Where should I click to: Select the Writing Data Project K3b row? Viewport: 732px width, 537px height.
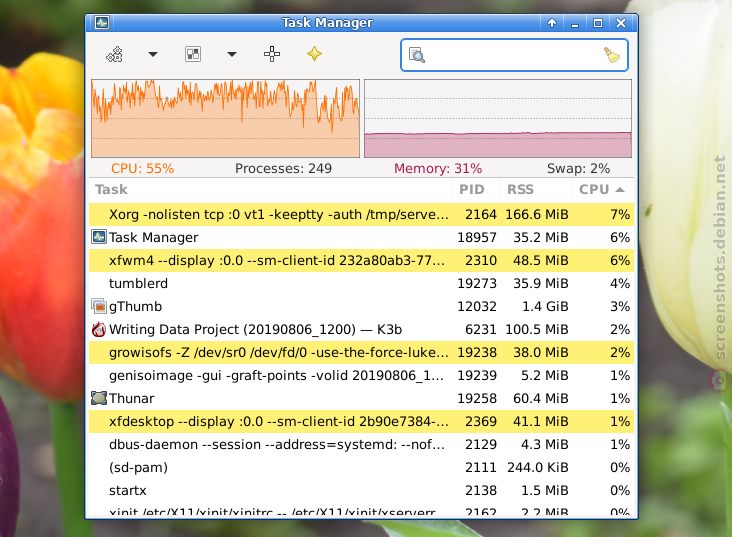(x=361, y=329)
